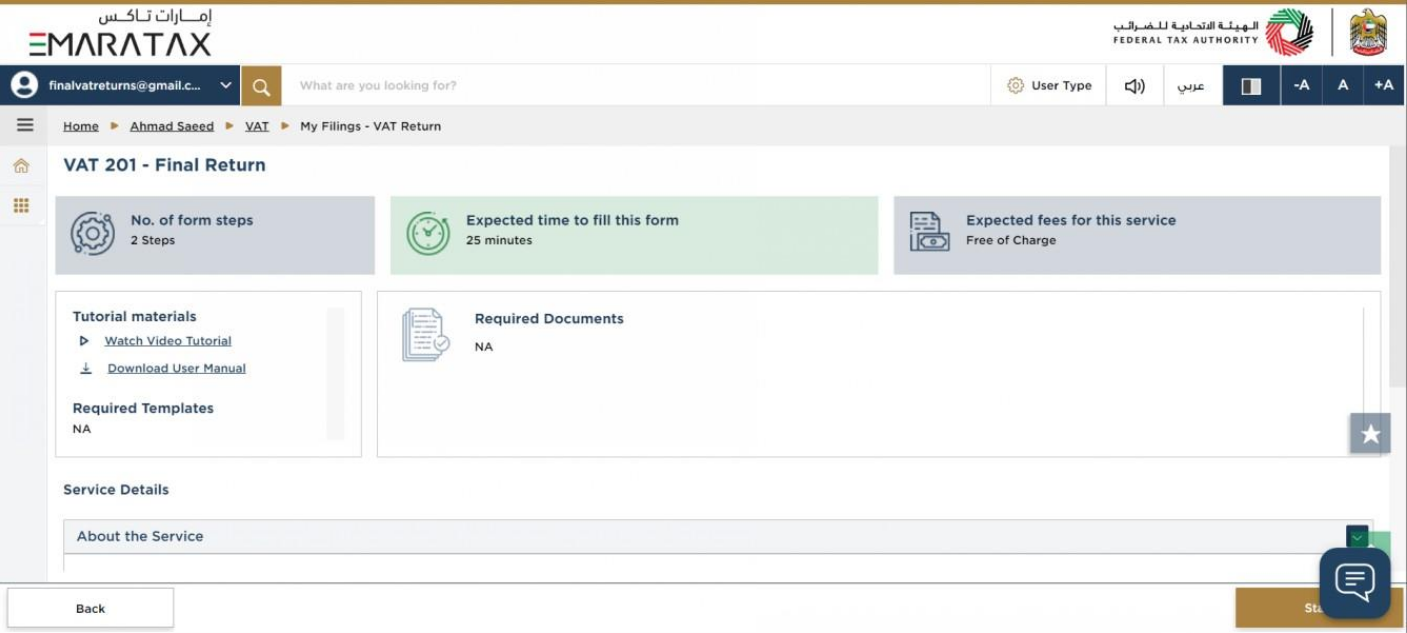Image resolution: width=1407 pixels, height=633 pixels.
Task: Open VAT breadcrumb link
Action: pyautogui.click(x=257, y=126)
